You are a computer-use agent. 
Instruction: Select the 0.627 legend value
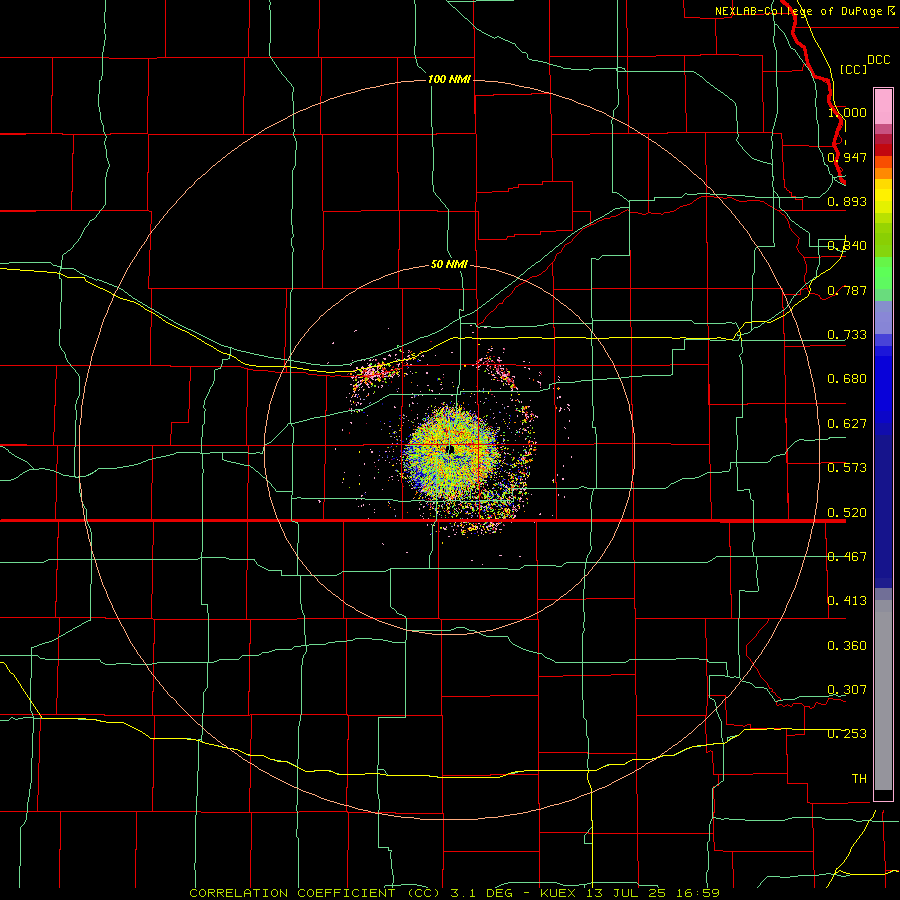[847, 424]
